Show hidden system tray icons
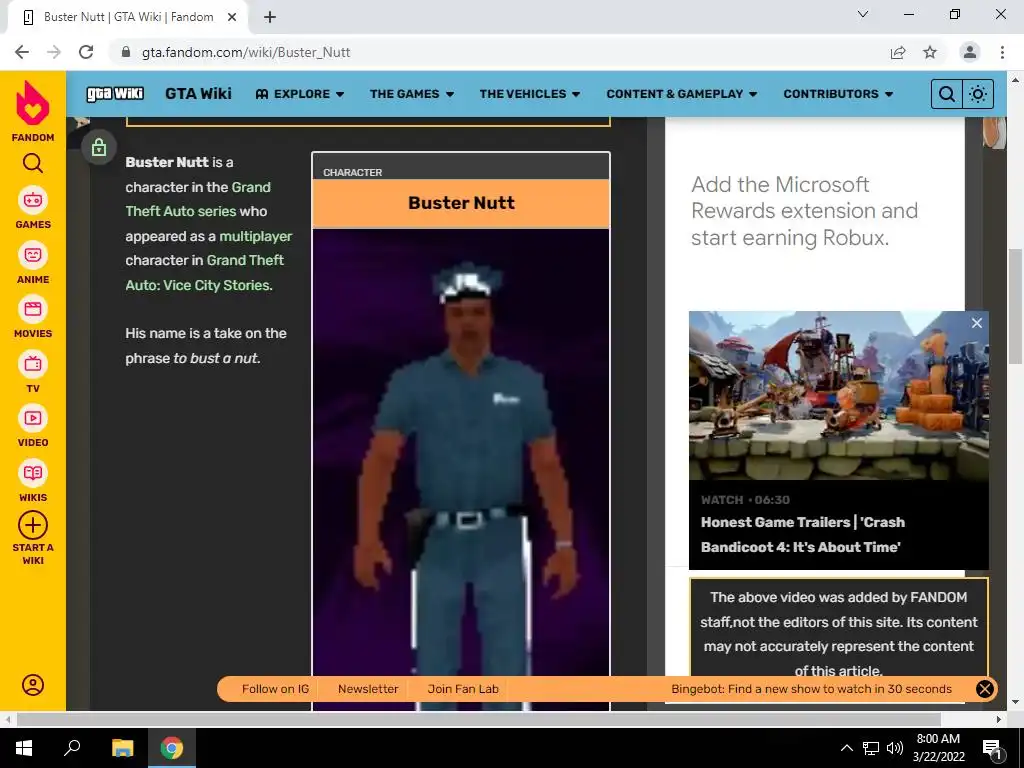This screenshot has width=1024, height=768. (x=846, y=748)
